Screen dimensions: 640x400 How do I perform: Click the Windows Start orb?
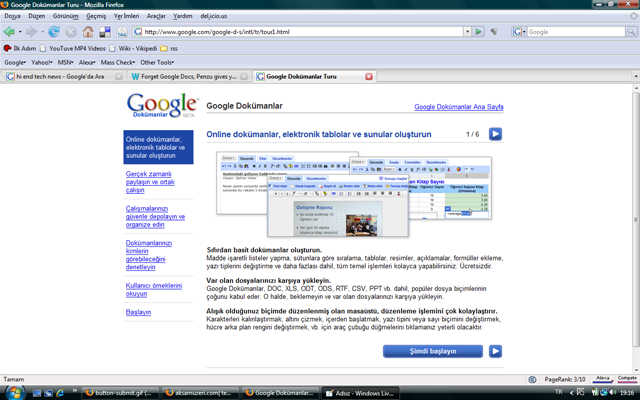15,393
